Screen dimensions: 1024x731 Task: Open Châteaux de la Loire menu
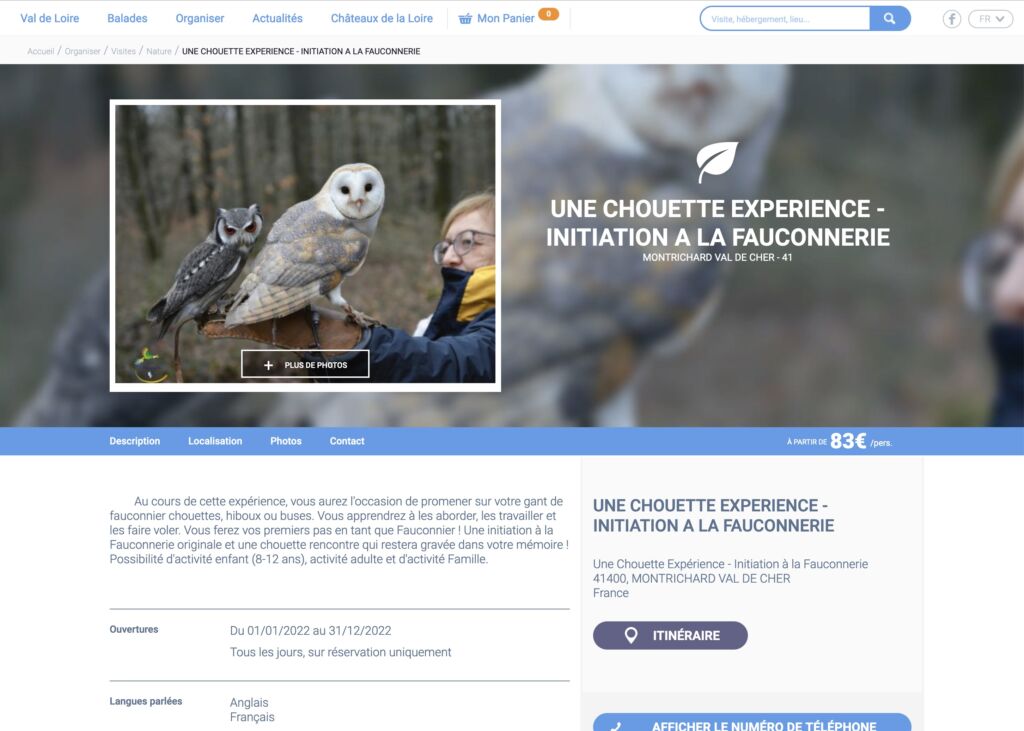(x=381, y=18)
